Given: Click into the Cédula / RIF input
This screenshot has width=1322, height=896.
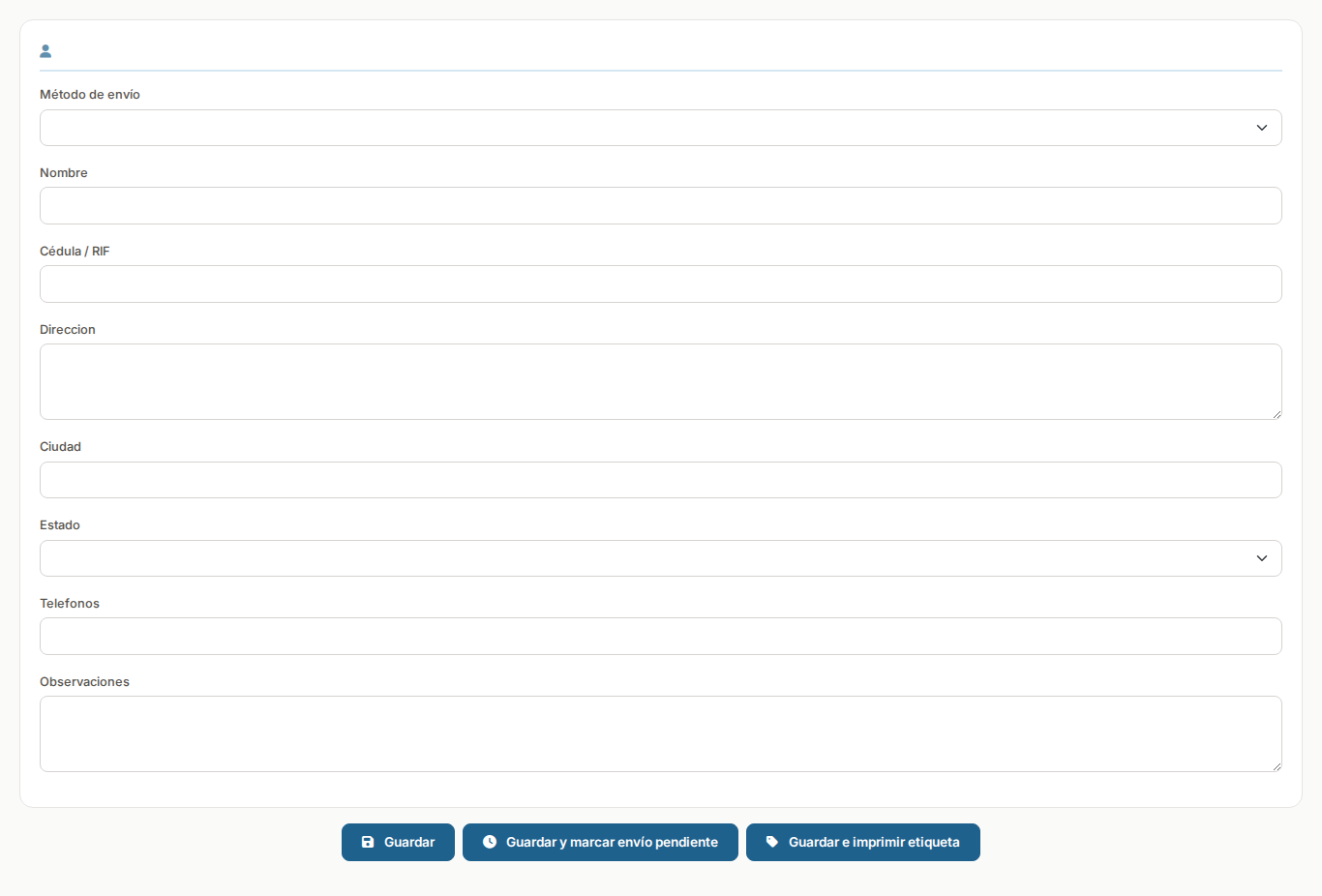Looking at the screenshot, I should click(660, 284).
